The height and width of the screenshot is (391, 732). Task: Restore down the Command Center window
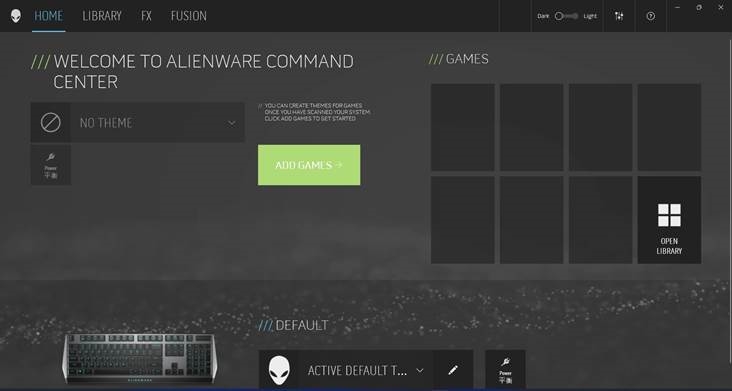[699, 7]
